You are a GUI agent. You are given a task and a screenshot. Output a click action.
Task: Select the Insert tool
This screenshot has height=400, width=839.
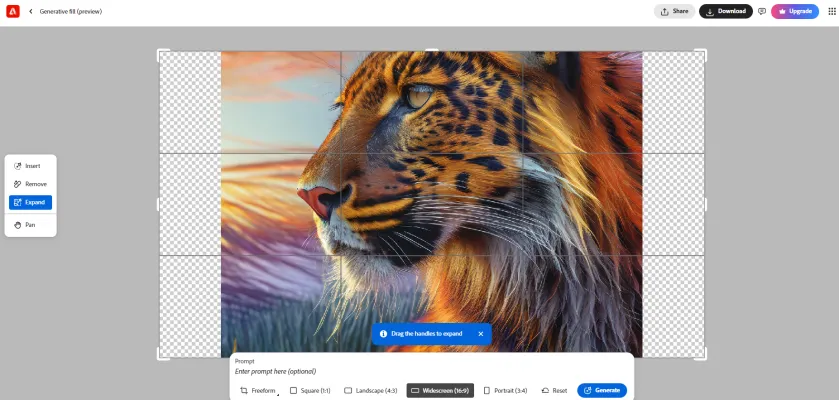click(30, 165)
